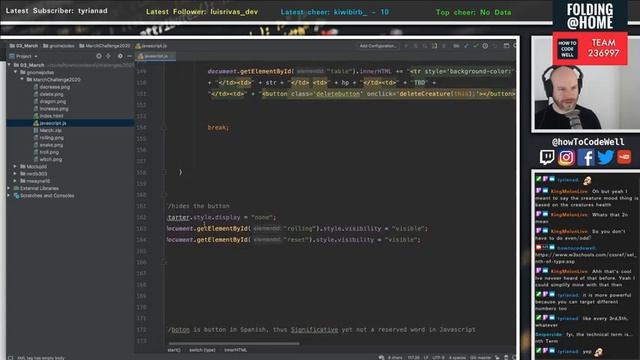The width and height of the screenshot is (640, 360).
Task: Click the UTF-8 encoding status bar entry
Action: [439, 358]
